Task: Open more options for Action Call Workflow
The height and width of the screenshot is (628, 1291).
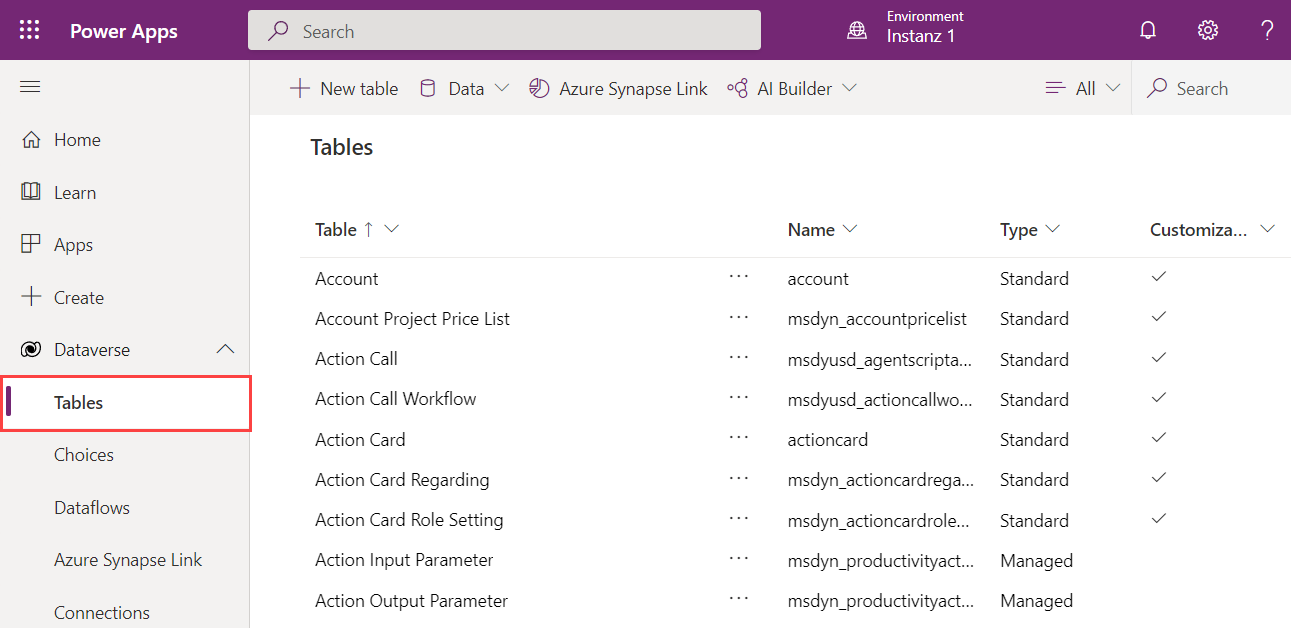Action: 739,398
